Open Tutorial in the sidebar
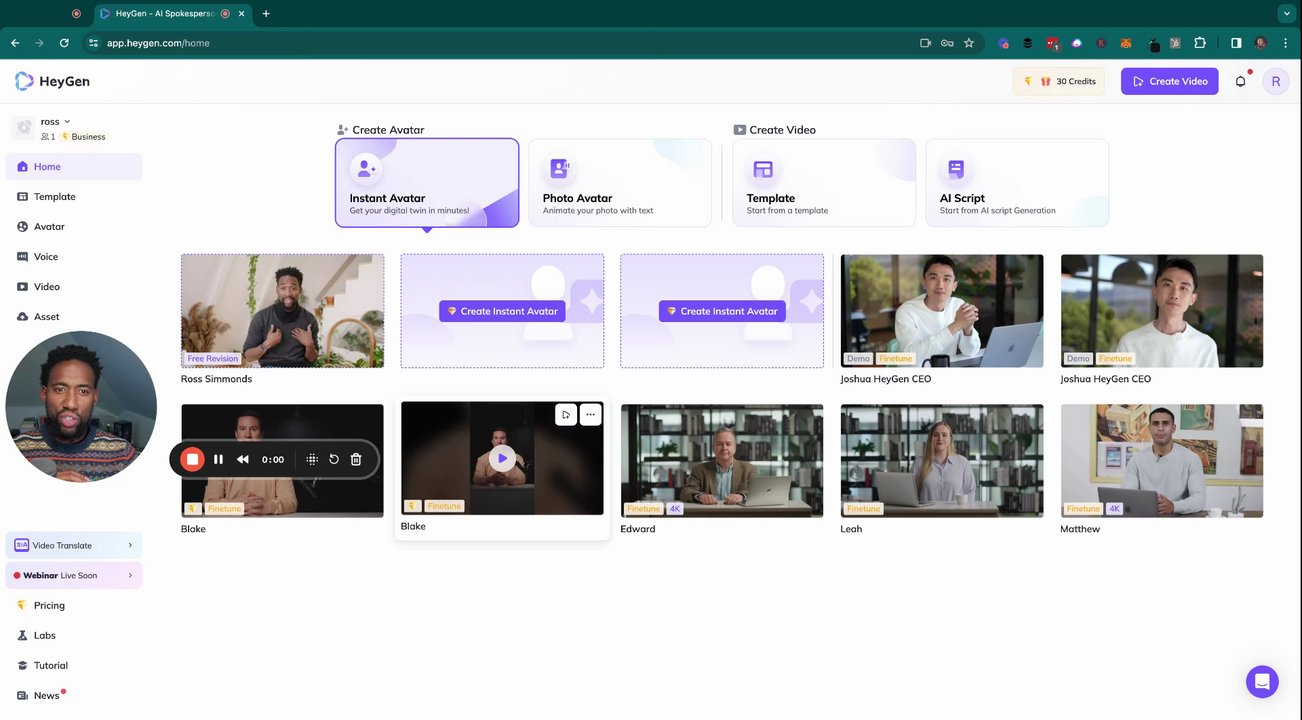1302x720 pixels. (x=74, y=665)
